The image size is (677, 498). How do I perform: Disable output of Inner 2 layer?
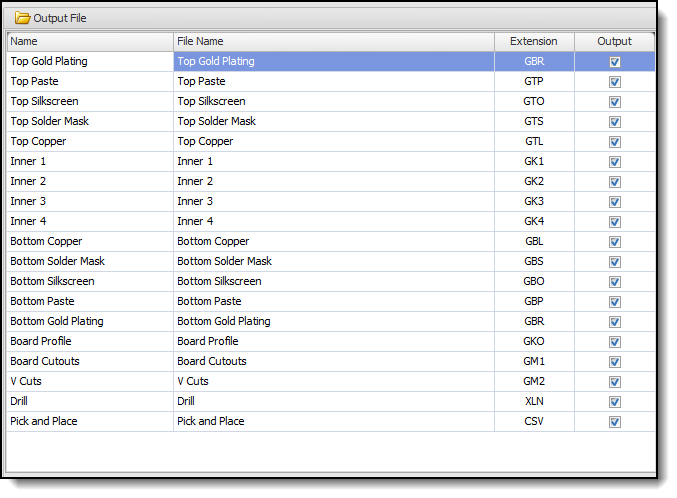(x=614, y=182)
